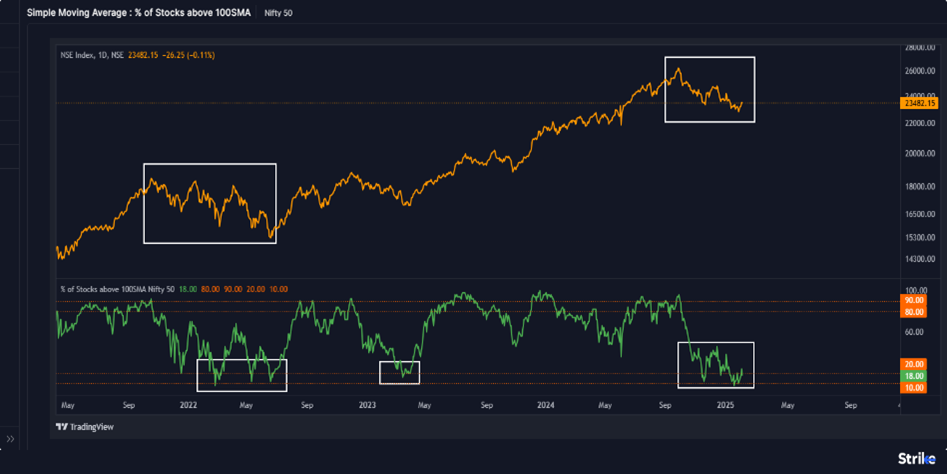
Task: Click the 2023 marker on time axis
Action: point(367,406)
